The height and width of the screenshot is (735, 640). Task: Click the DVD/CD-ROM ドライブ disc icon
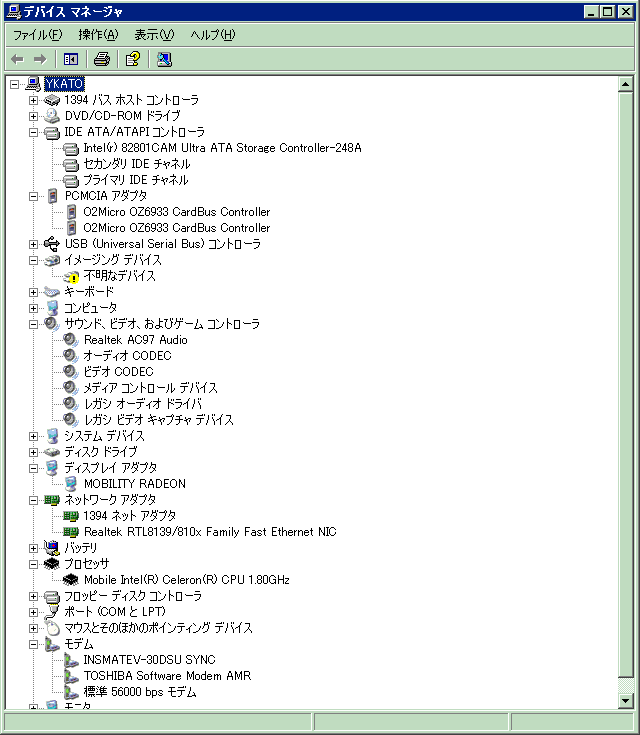click(52, 116)
